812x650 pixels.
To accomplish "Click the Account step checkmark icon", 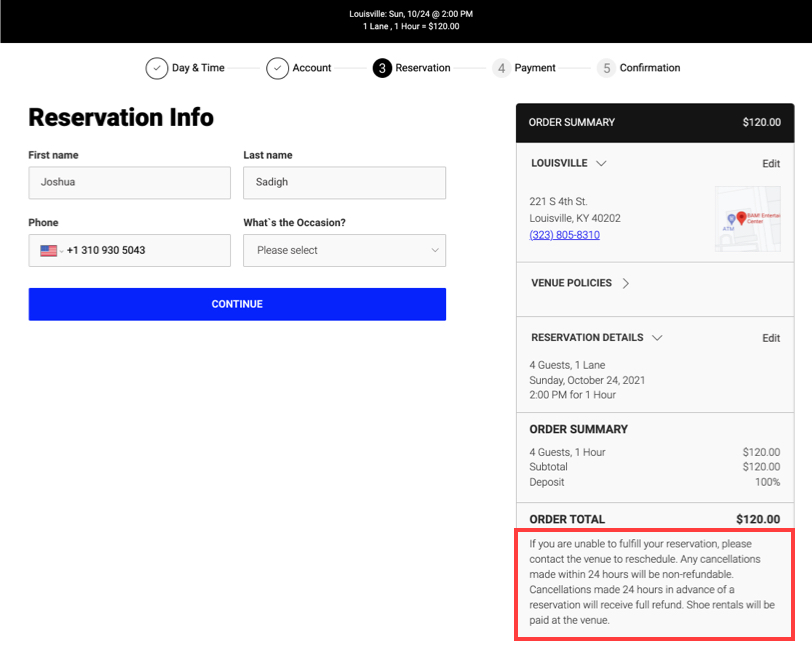I will point(277,68).
